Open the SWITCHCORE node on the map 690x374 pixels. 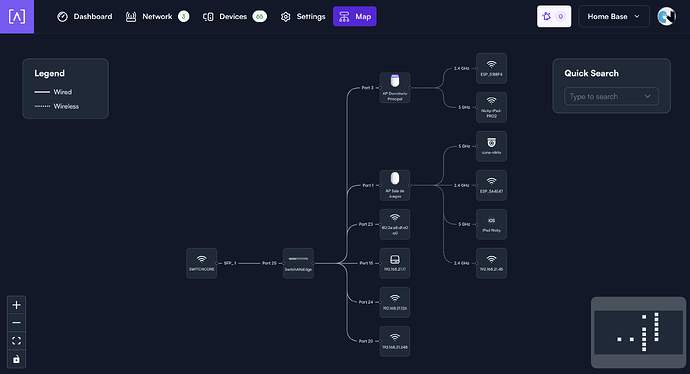tap(202, 263)
